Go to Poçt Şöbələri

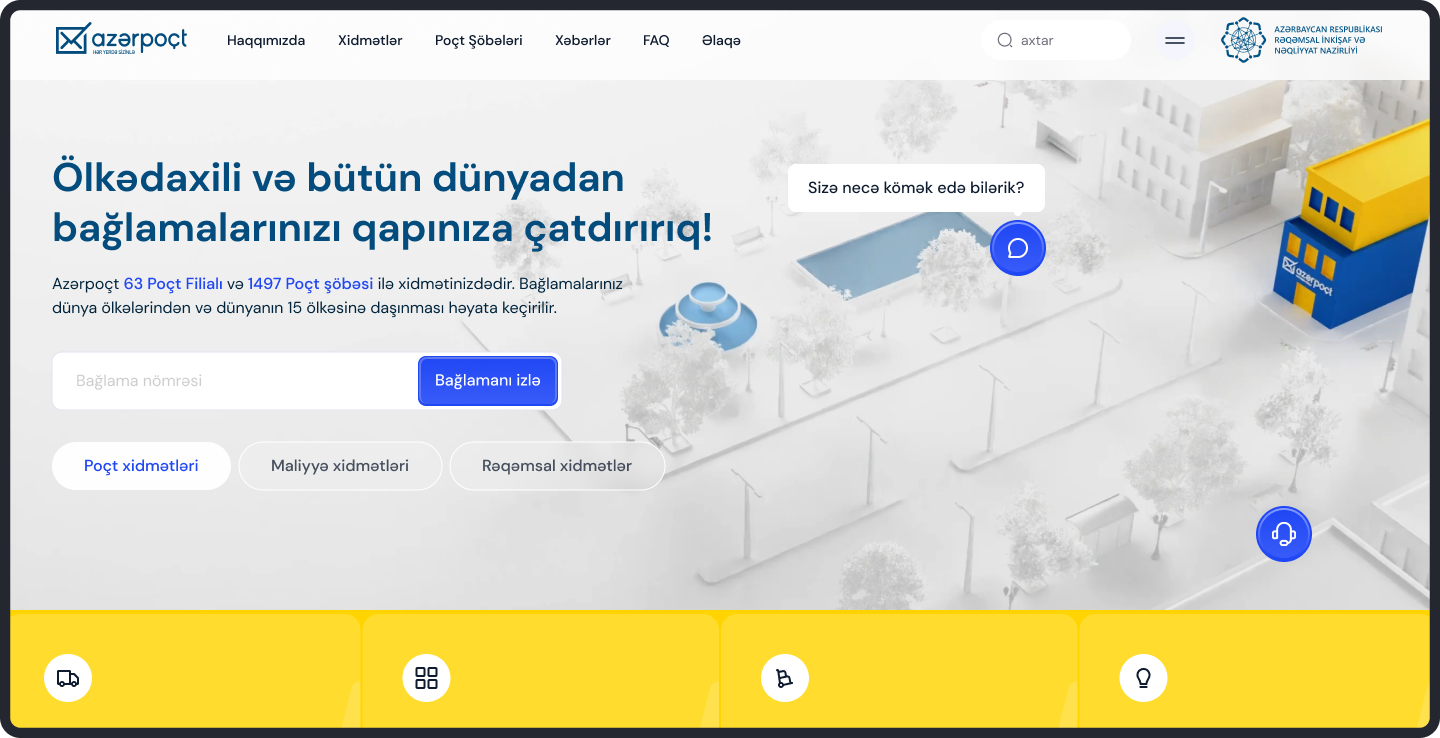479,41
